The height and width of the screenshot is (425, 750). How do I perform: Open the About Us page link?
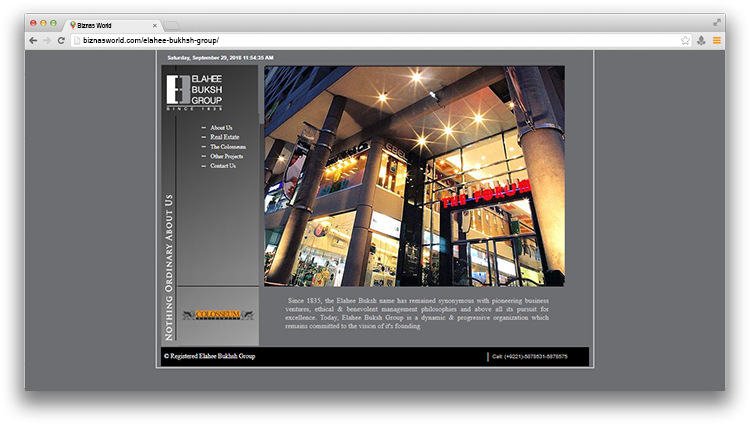(221, 128)
